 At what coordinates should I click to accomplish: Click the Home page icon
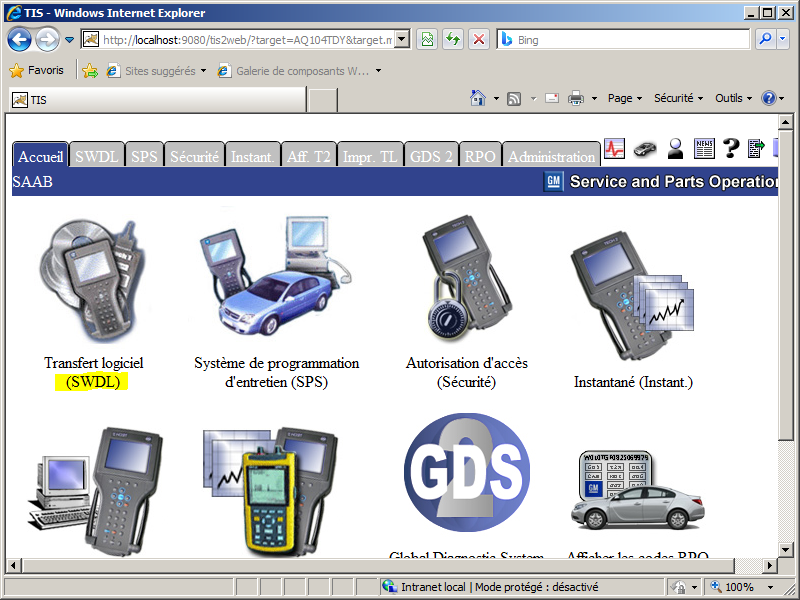click(x=478, y=97)
